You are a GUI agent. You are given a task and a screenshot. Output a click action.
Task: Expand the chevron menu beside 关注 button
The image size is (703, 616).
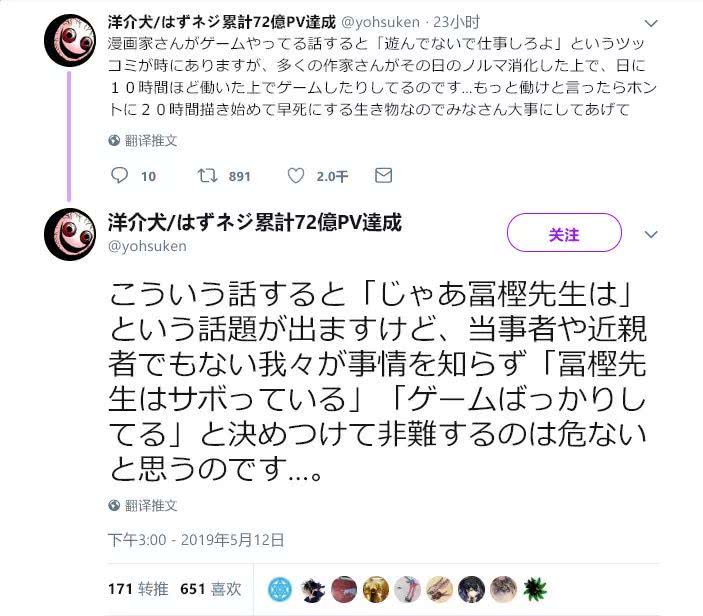click(x=651, y=234)
